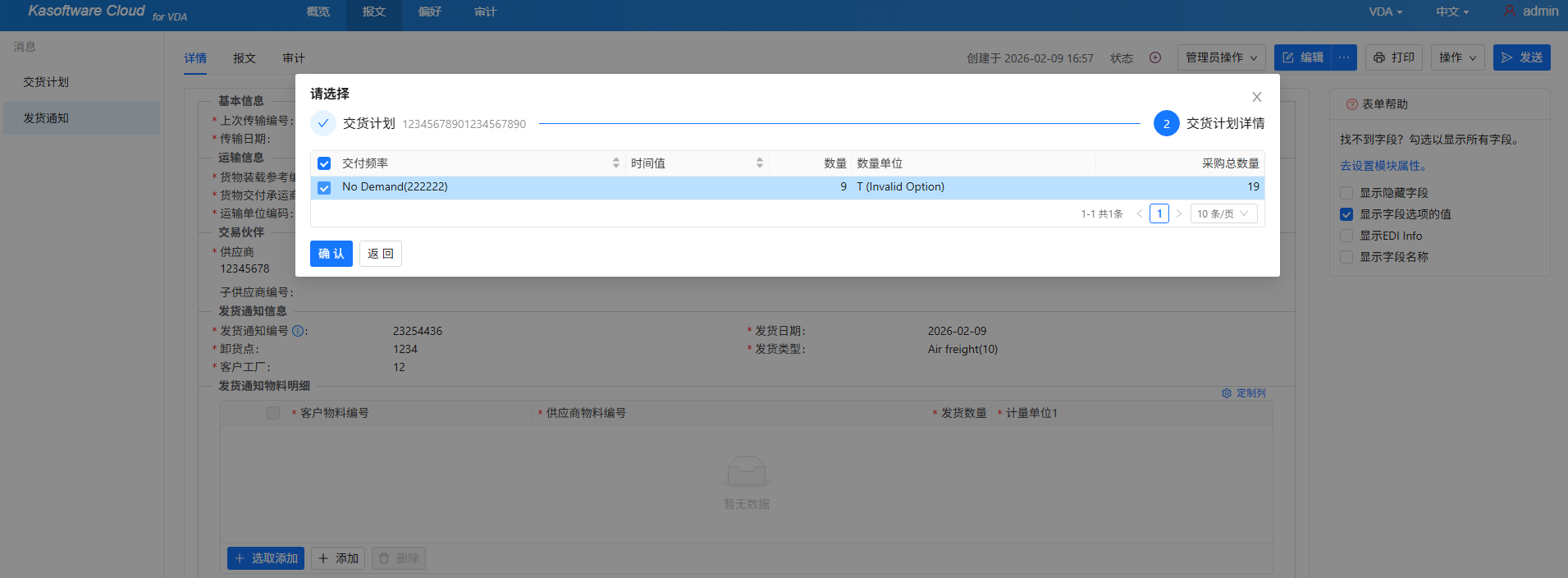
Task: Open the 10 条/页 page size dropdown
Action: [x=1223, y=213]
